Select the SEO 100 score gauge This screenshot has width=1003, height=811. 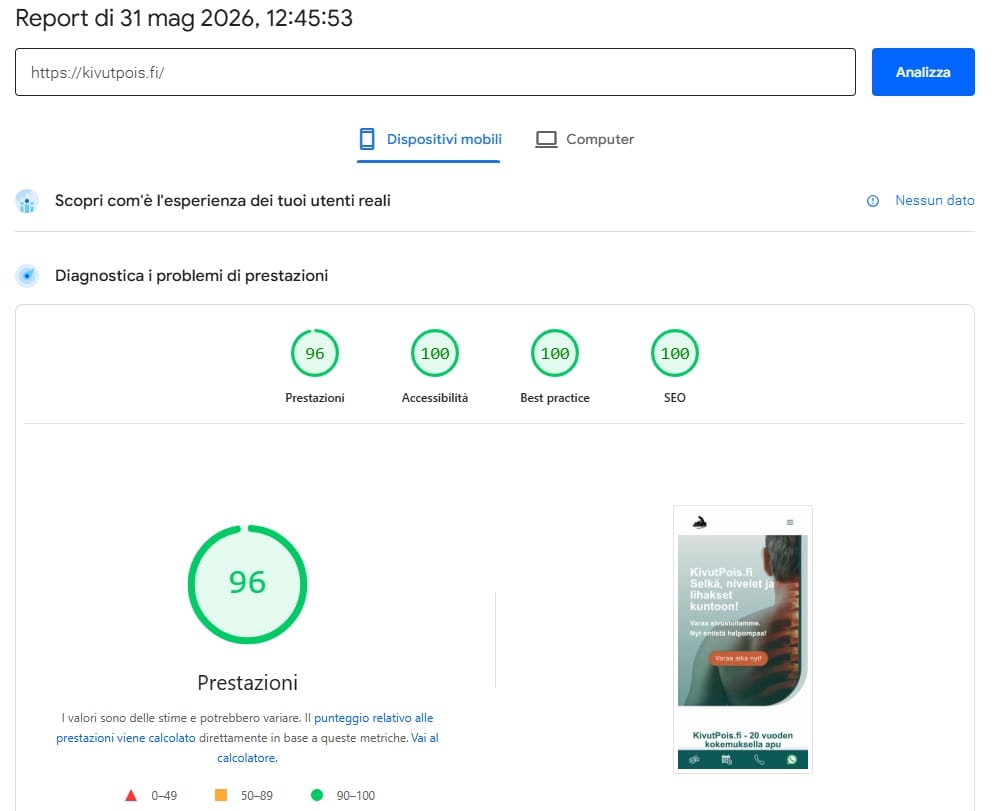(x=675, y=353)
